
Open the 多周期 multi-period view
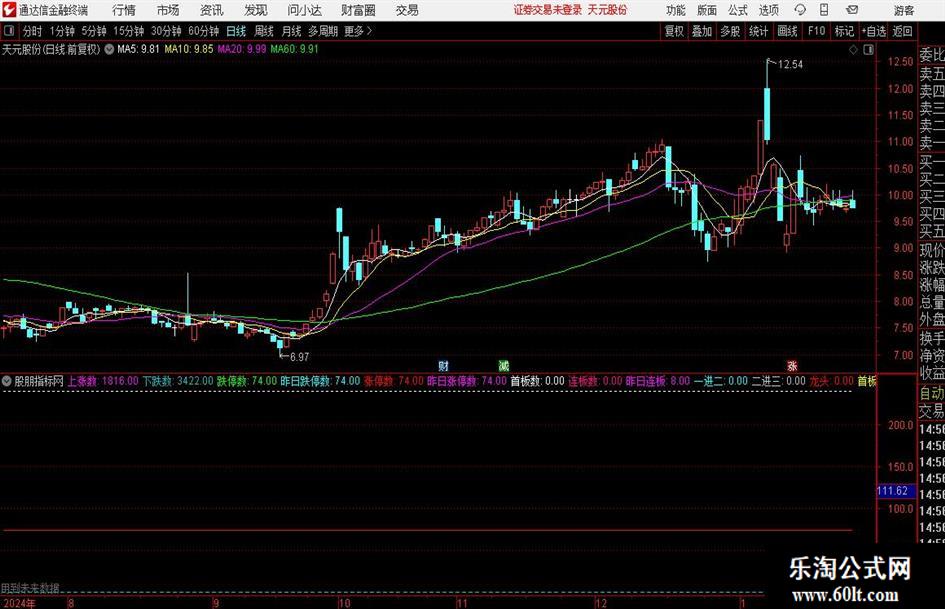click(x=323, y=31)
